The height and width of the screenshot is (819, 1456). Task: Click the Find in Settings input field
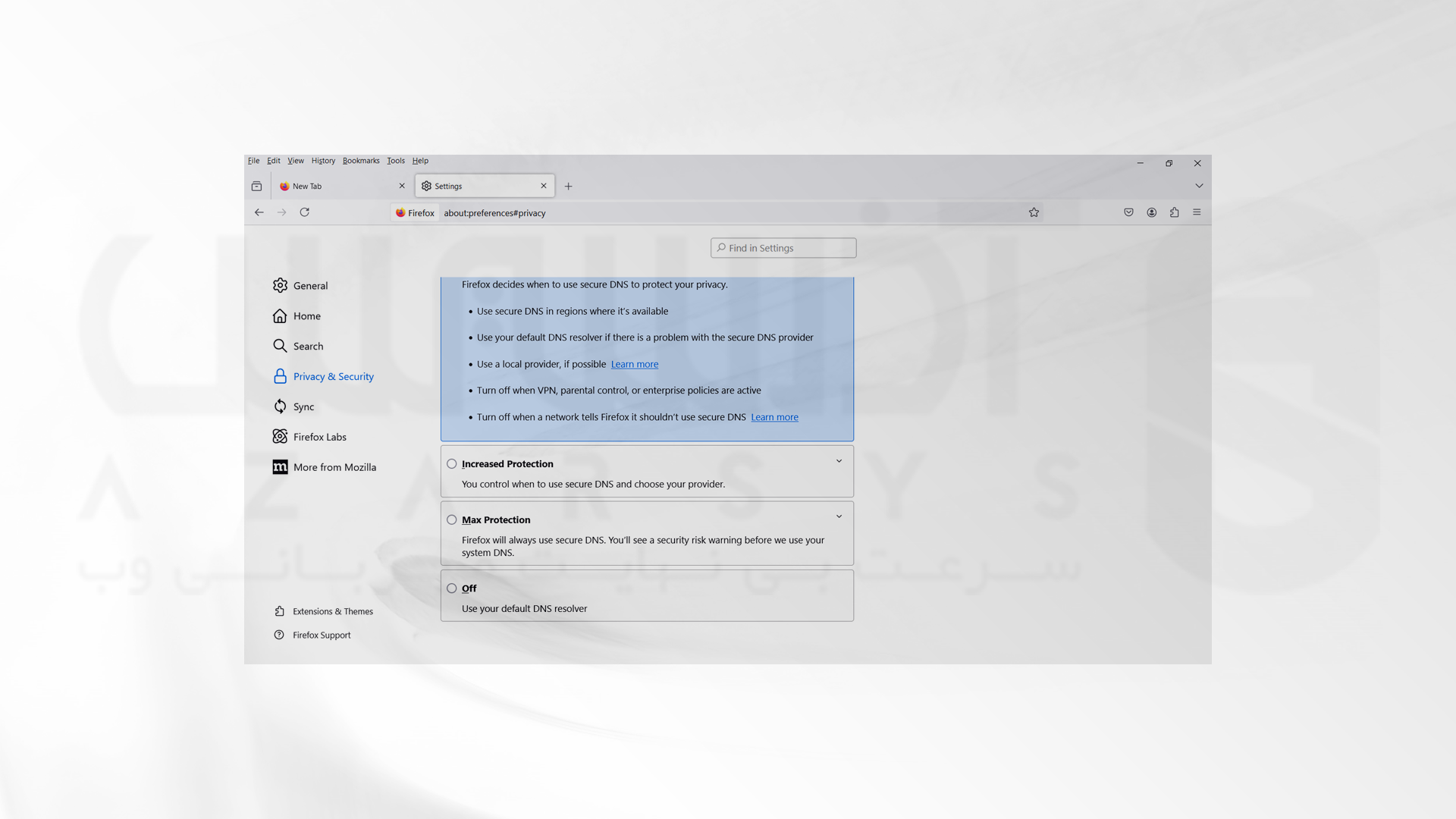tap(783, 247)
